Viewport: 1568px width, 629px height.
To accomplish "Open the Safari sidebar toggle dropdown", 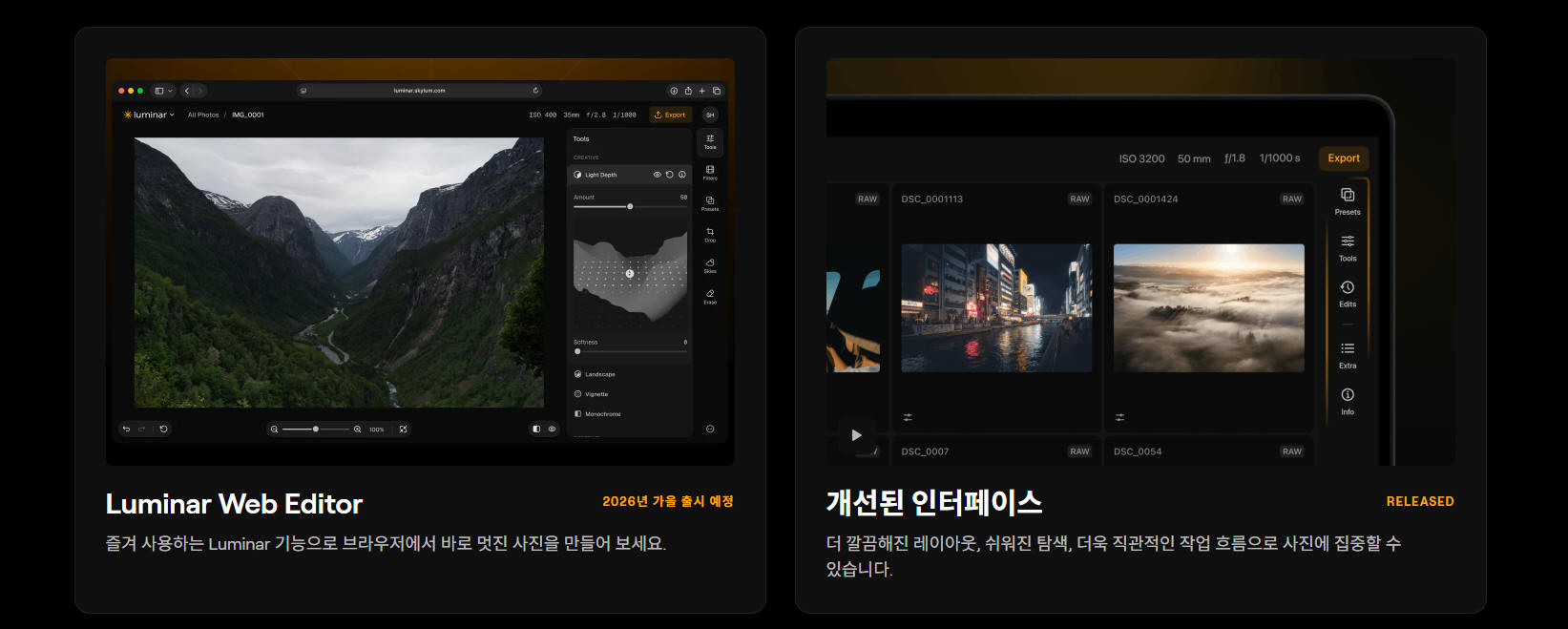I will click(x=163, y=91).
